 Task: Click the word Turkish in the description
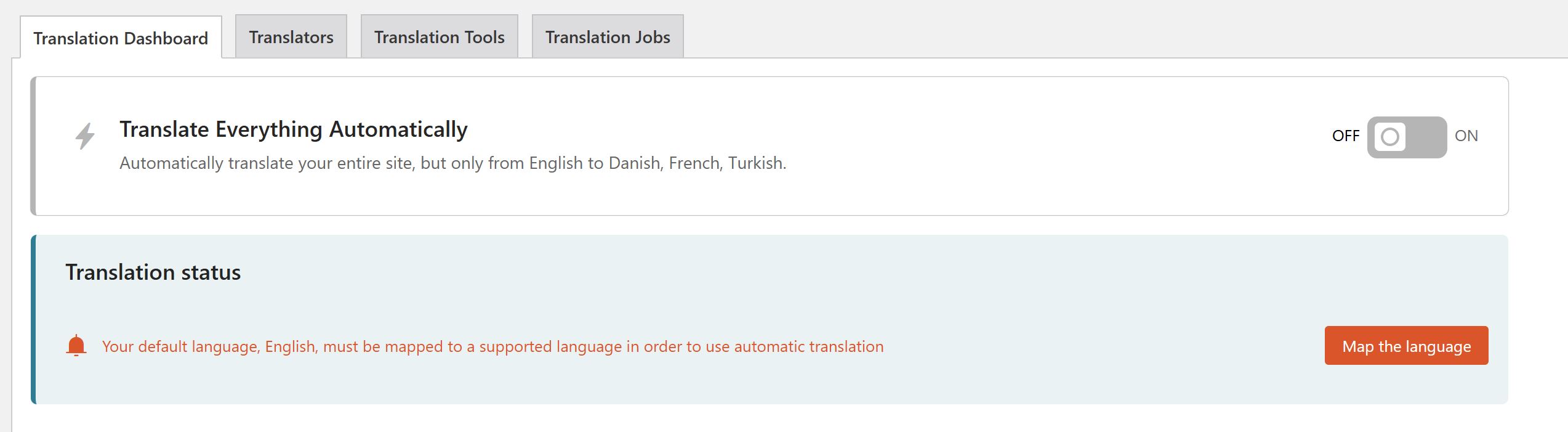(756, 163)
